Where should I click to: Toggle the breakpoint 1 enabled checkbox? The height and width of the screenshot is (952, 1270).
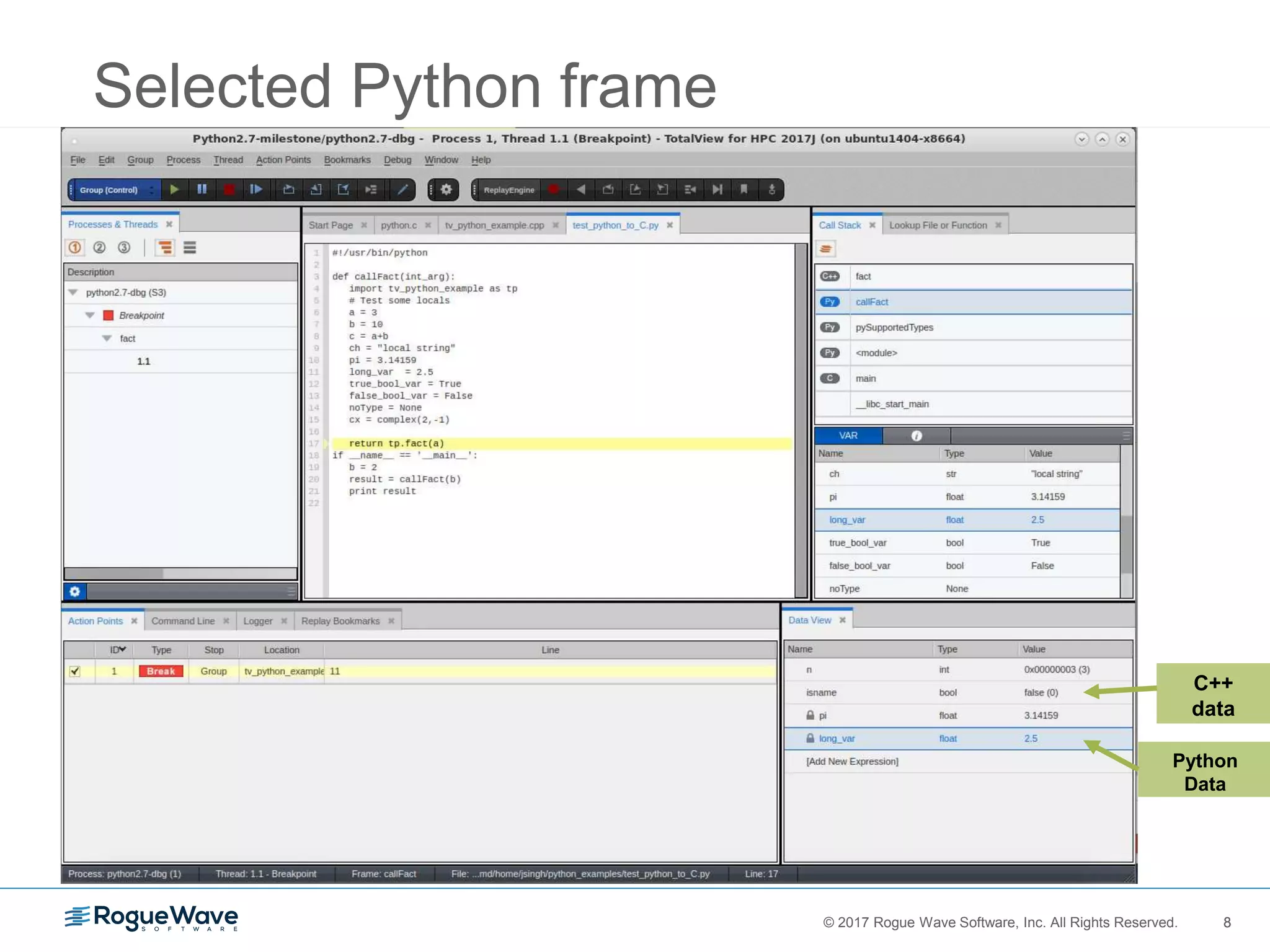click(x=75, y=671)
